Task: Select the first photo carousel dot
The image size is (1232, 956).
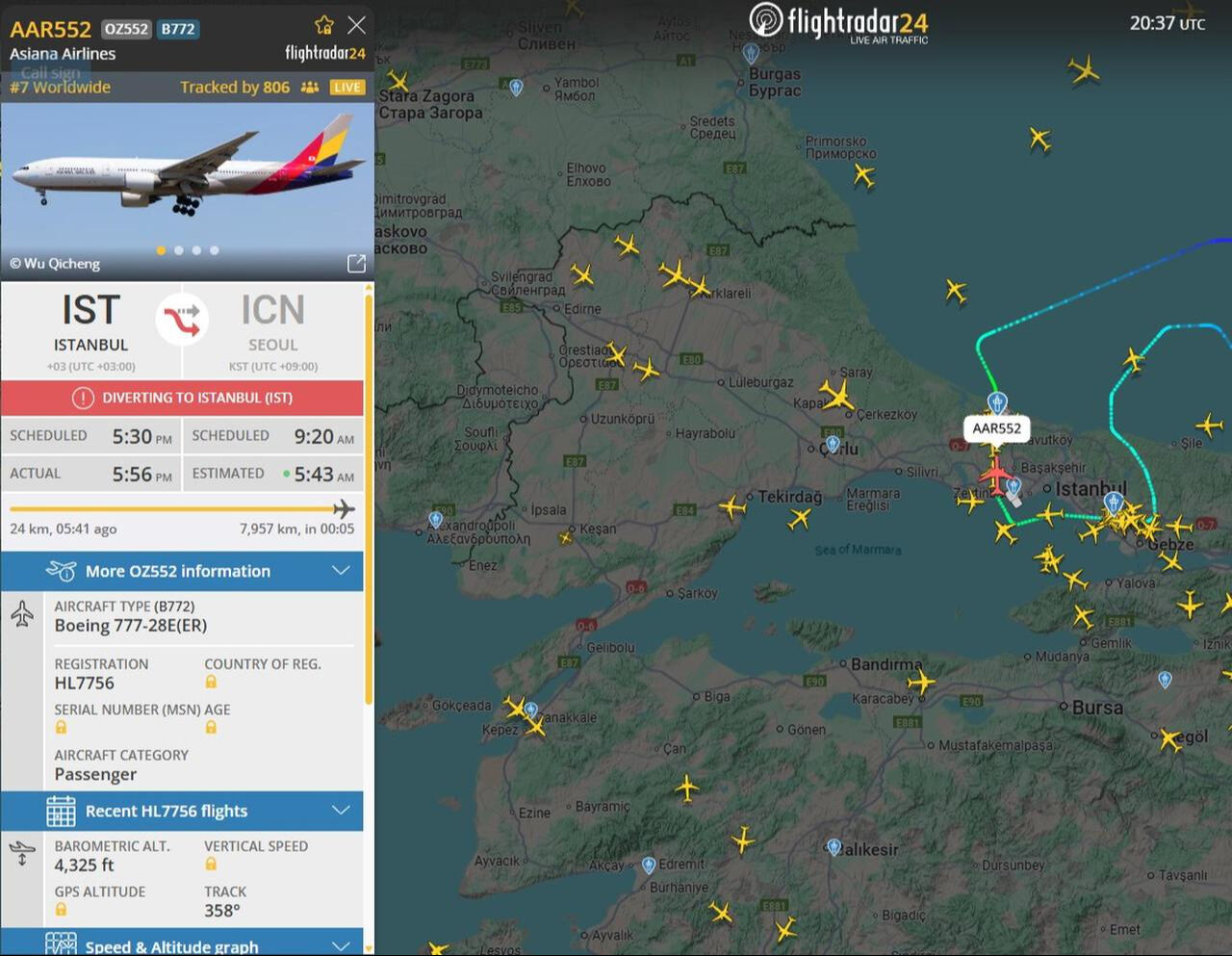Action: point(161,250)
